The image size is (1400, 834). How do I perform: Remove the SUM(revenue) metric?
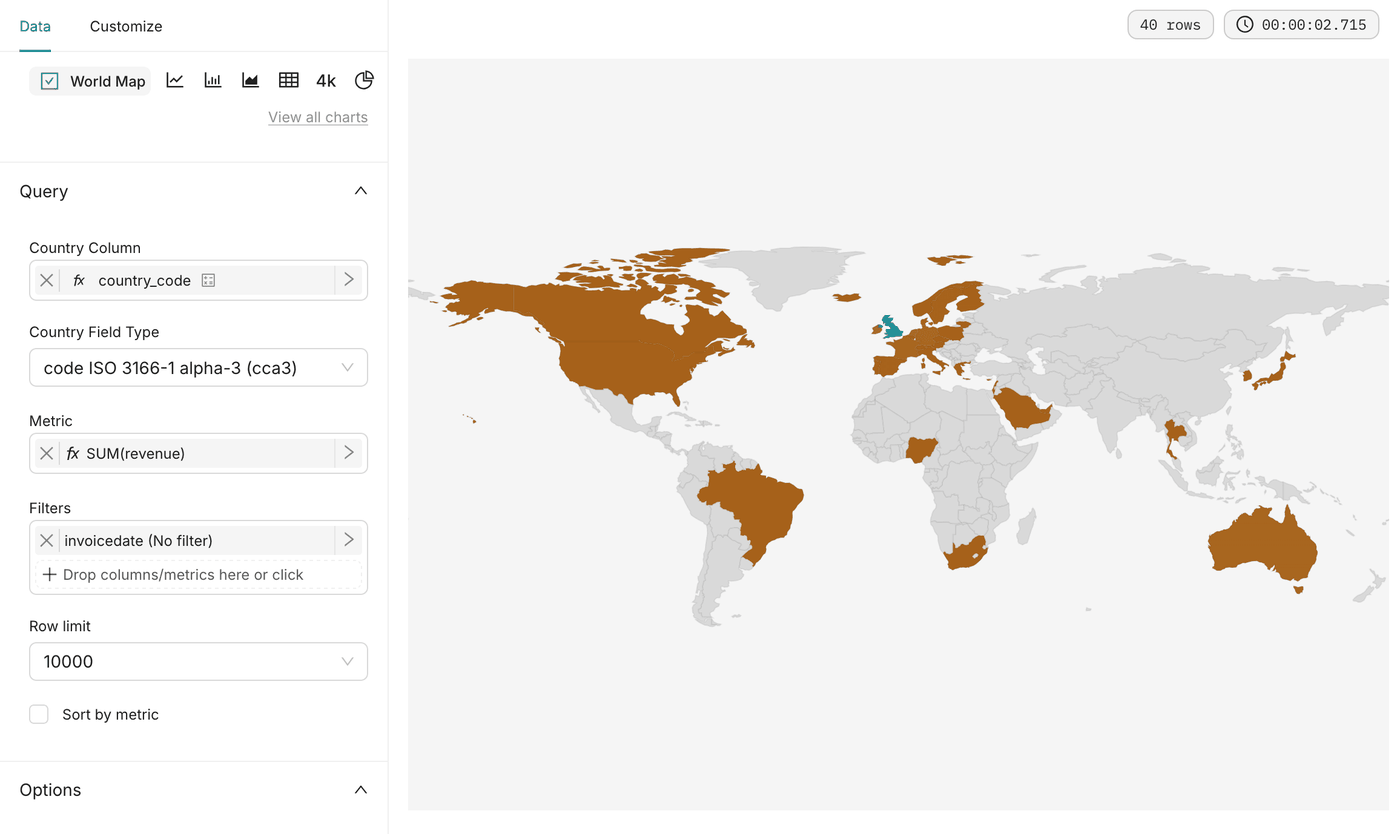(47, 453)
